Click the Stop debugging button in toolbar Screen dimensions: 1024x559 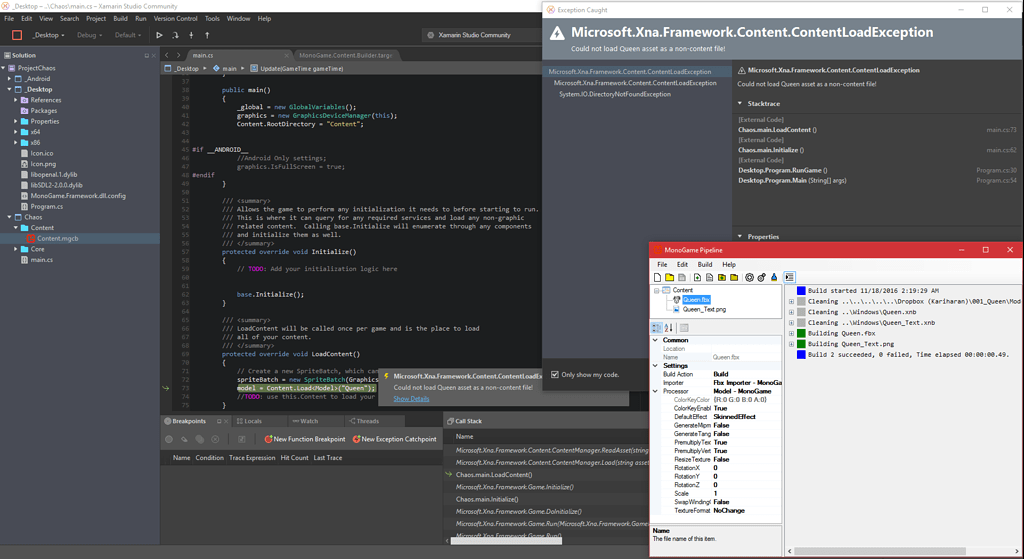[17, 35]
